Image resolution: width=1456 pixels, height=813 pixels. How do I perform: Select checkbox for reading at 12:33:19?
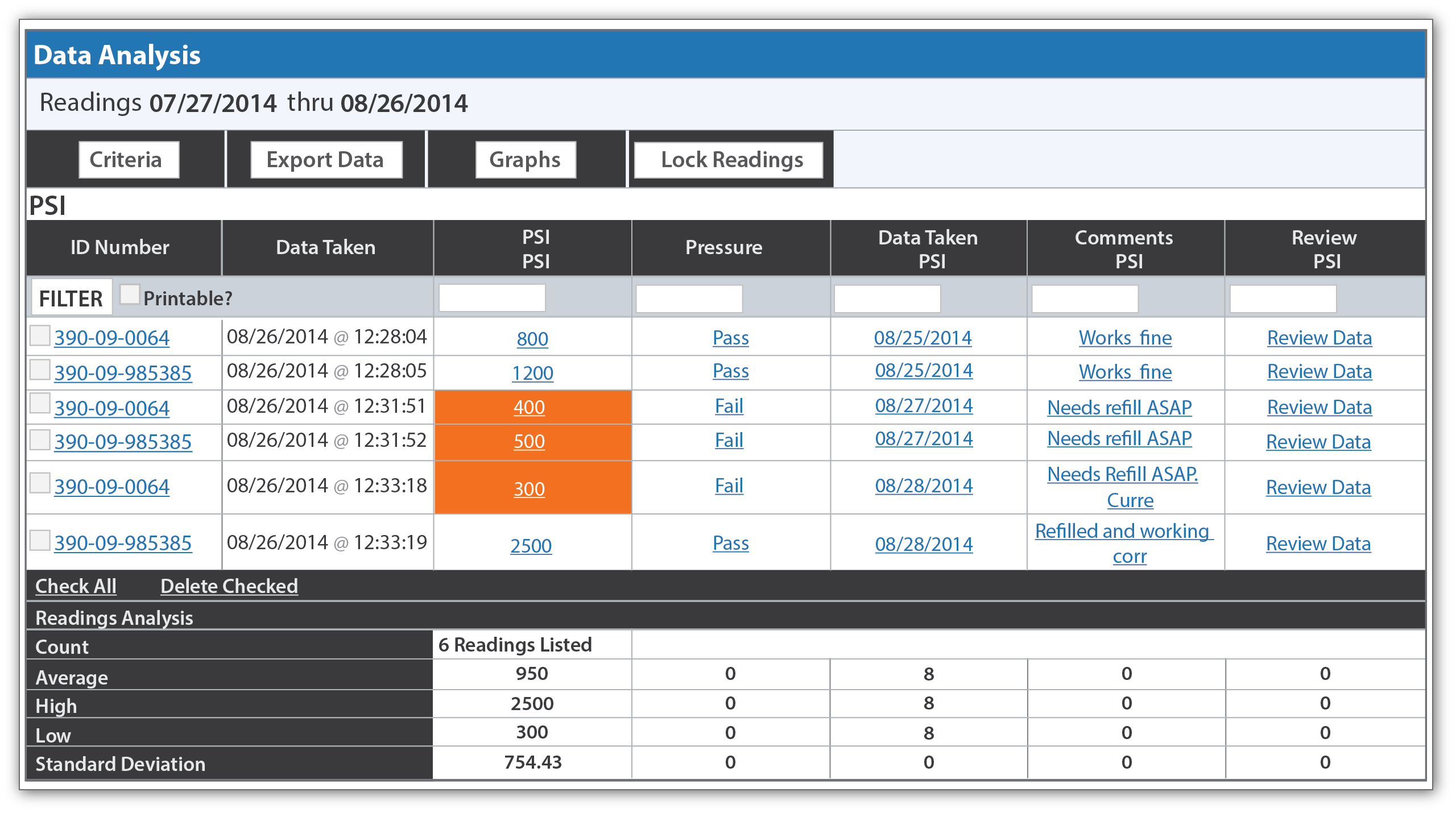pyautogui.click(x=40, y=541)
